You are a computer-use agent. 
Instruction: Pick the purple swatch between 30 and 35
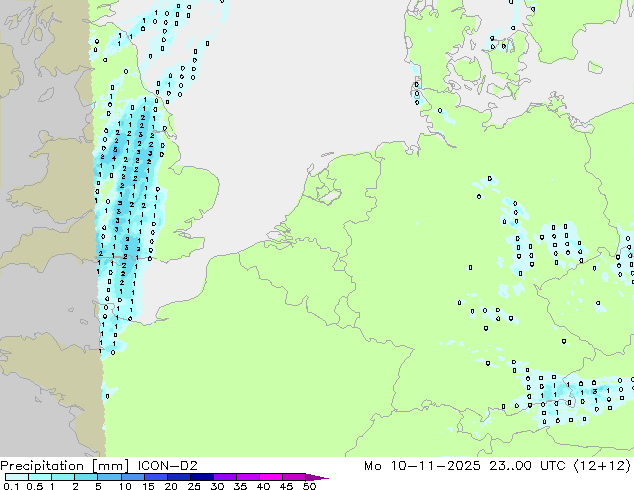point(224,477)
